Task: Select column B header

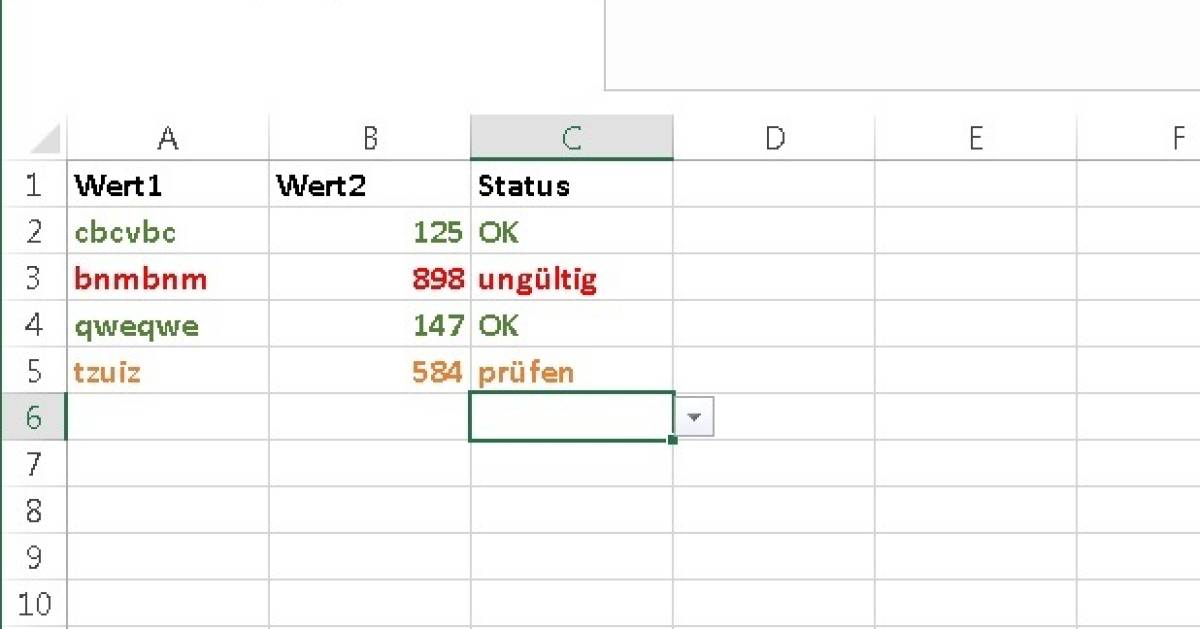Action: click(370, 139)
